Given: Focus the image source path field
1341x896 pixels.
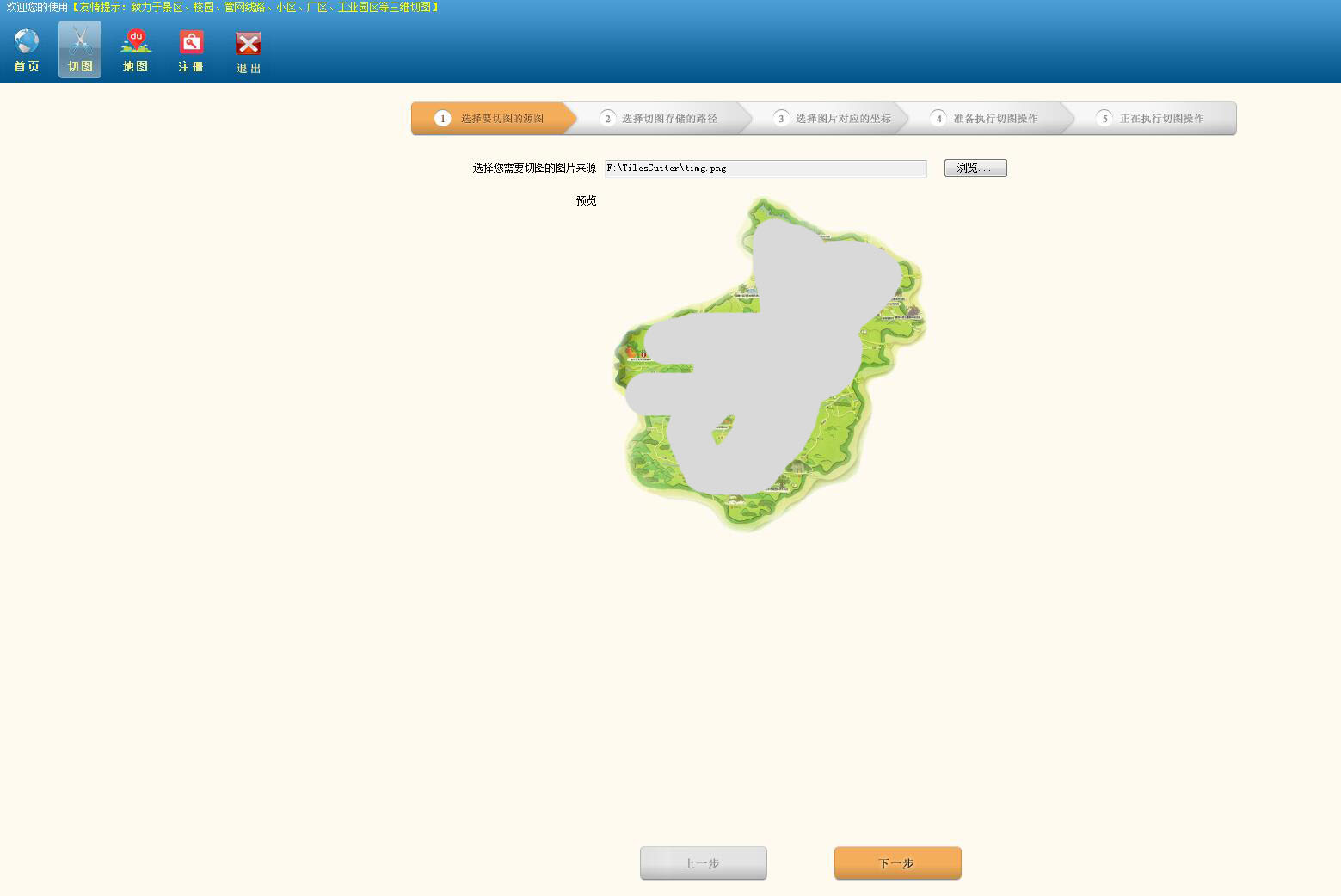Looking at the screenshot, I should [x=765, y=169].
